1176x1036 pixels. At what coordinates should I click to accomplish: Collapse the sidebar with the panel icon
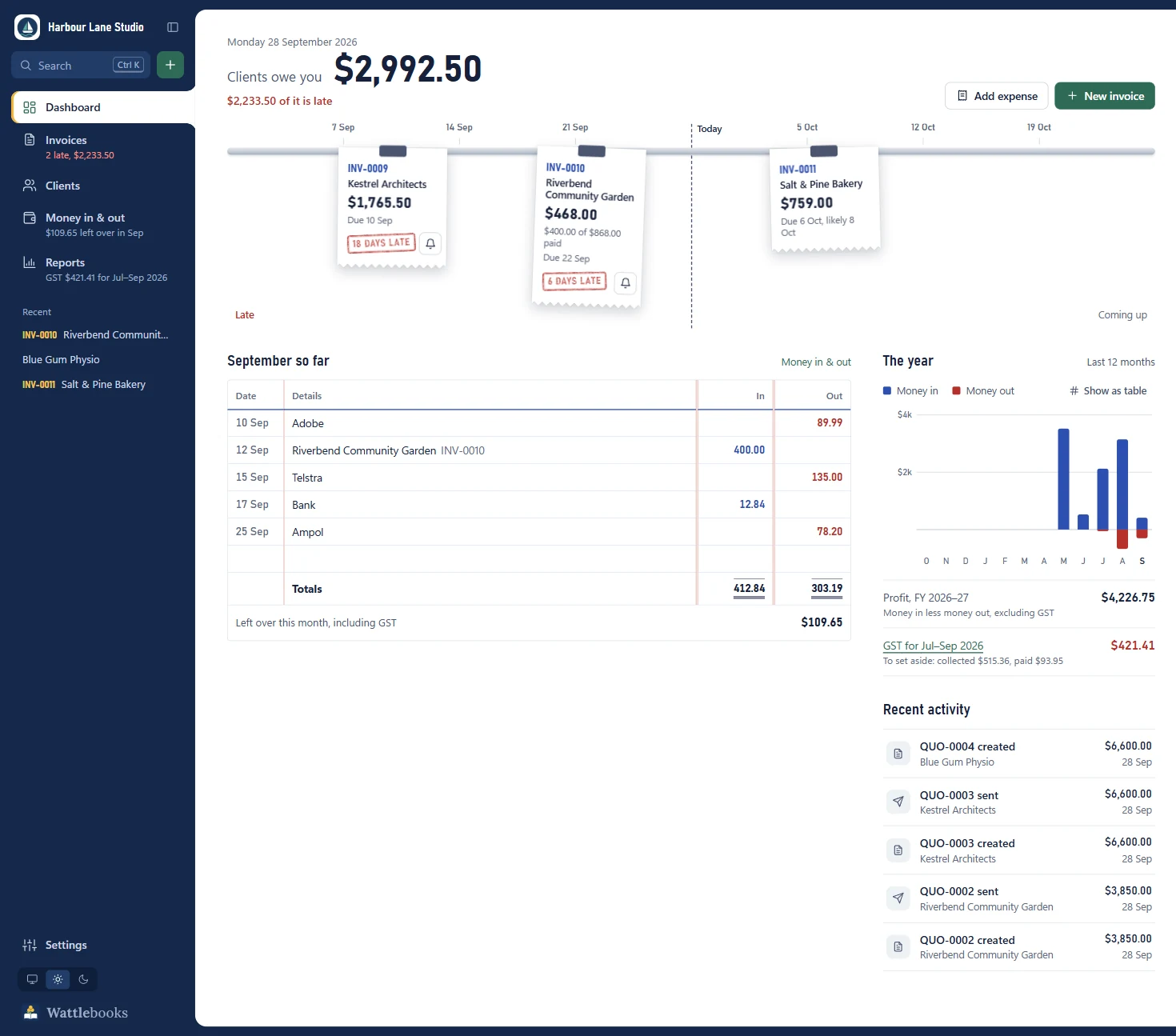(172, 27)
